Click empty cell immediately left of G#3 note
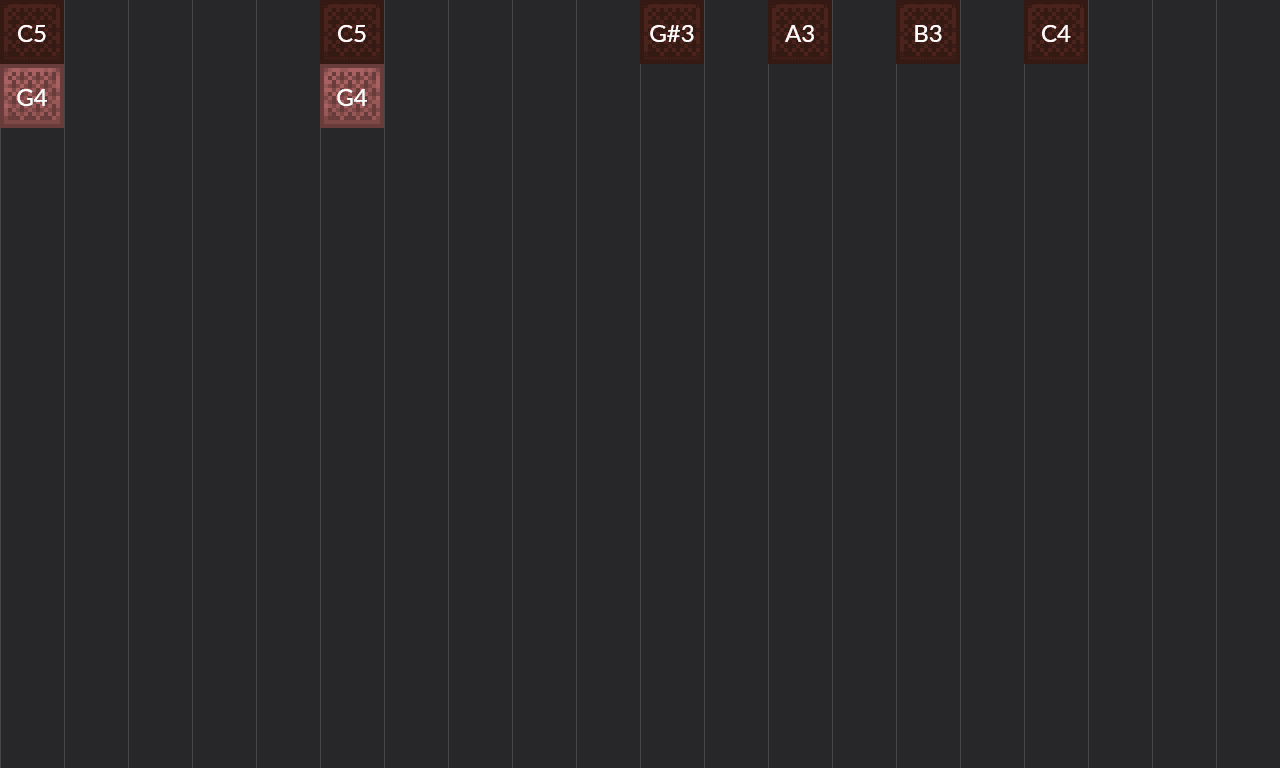The width and height of the screenshot is (1280, 768). pyautogui.click(x=608, y=32)
